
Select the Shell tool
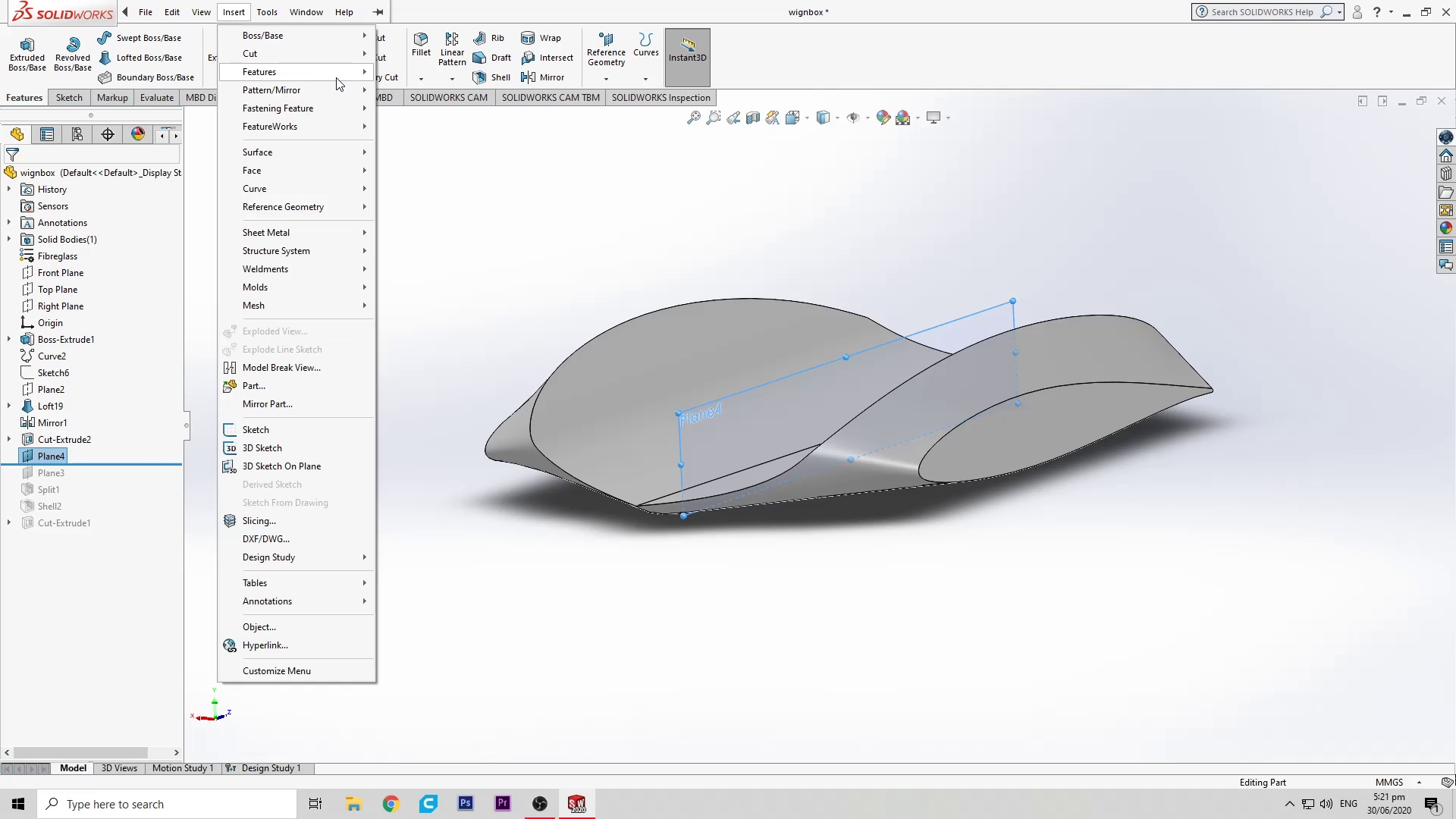[x=492, y=77]
